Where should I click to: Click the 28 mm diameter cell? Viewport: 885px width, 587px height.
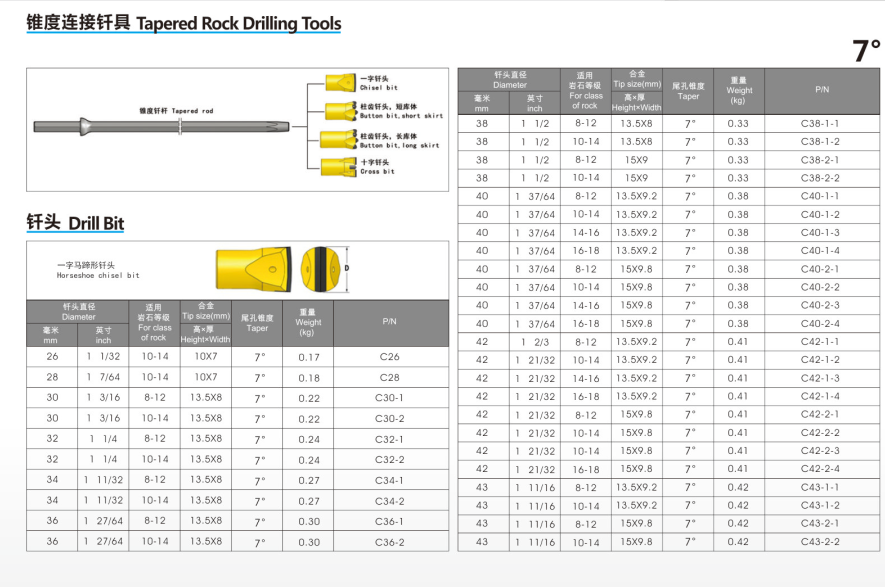(x=52, y=377)
